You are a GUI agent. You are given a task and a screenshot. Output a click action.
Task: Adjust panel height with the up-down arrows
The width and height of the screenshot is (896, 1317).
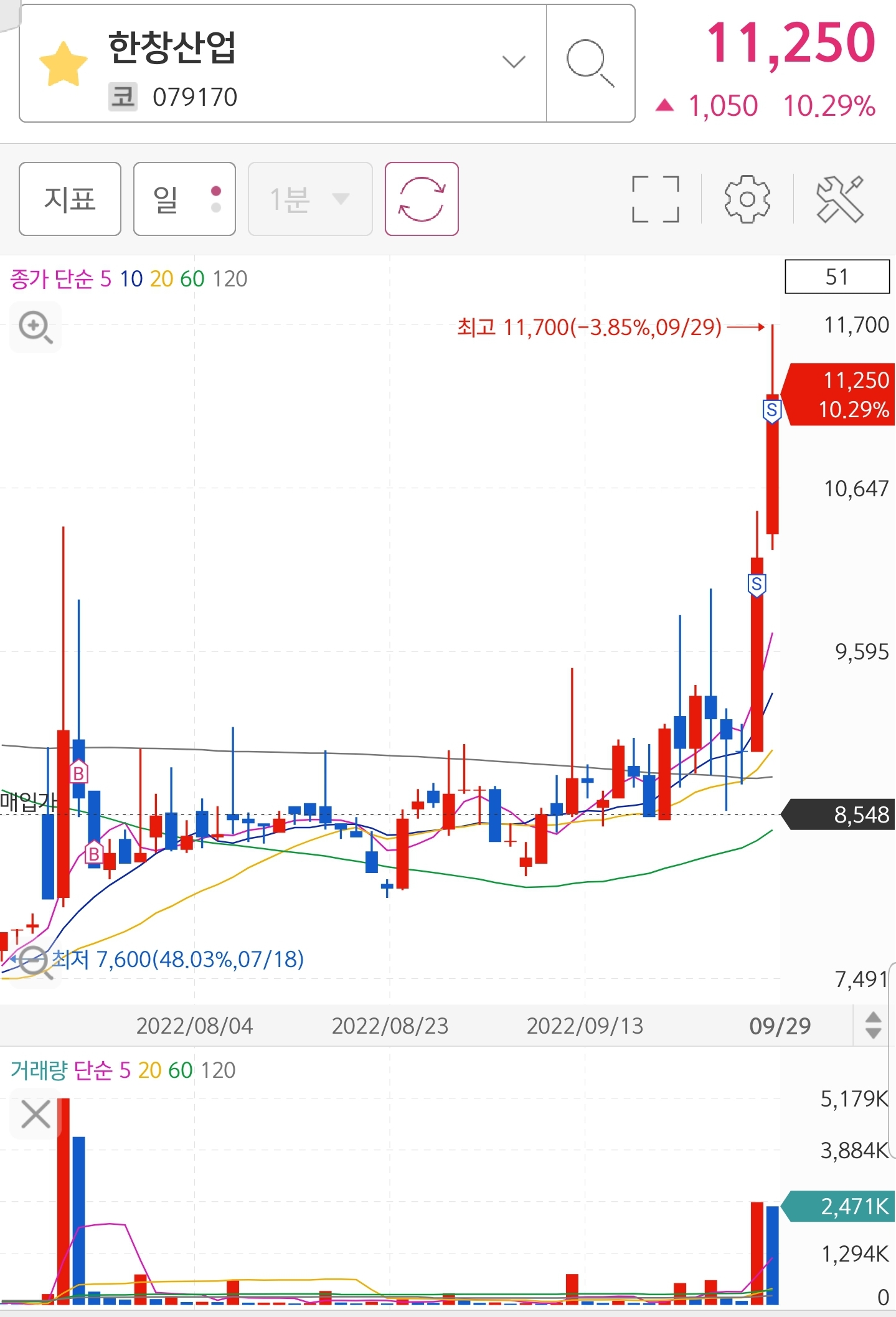click(x=874, y=1025)
